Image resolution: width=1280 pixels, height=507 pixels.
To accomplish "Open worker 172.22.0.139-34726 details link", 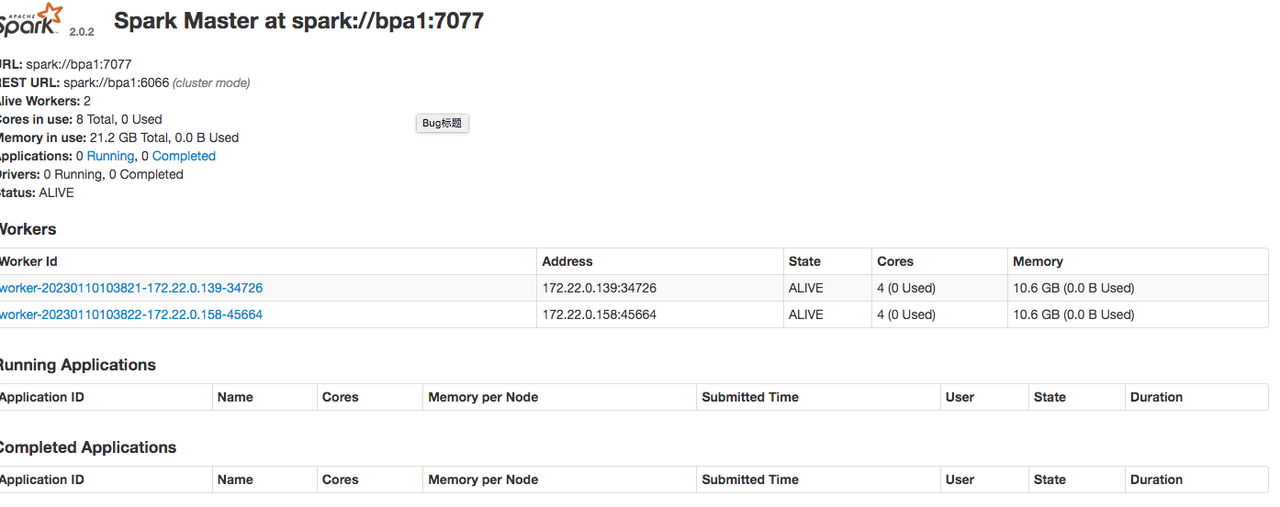I will (x=131, y=288).
